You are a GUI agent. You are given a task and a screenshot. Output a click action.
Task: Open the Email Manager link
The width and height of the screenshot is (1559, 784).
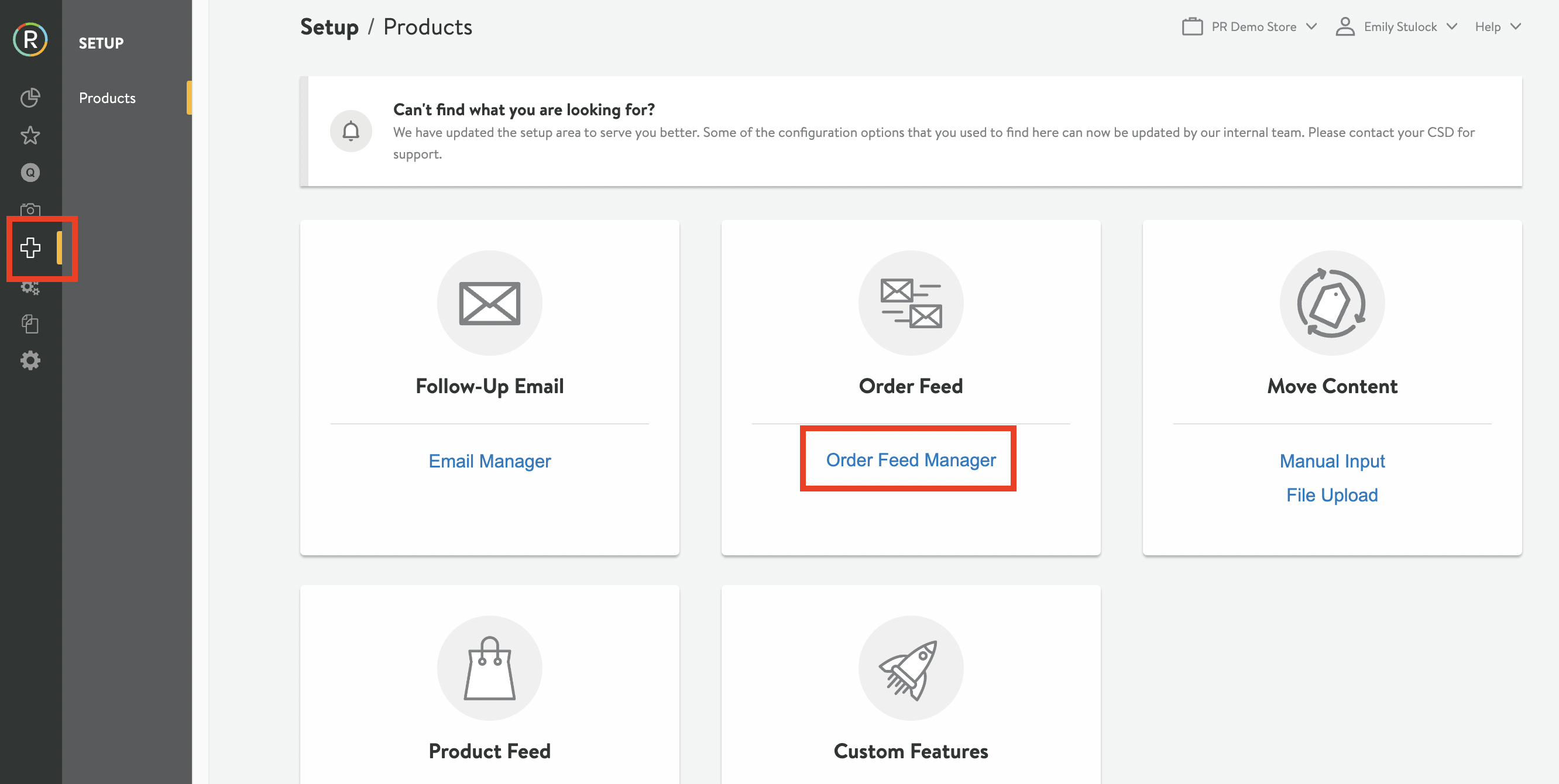point(490,461)
